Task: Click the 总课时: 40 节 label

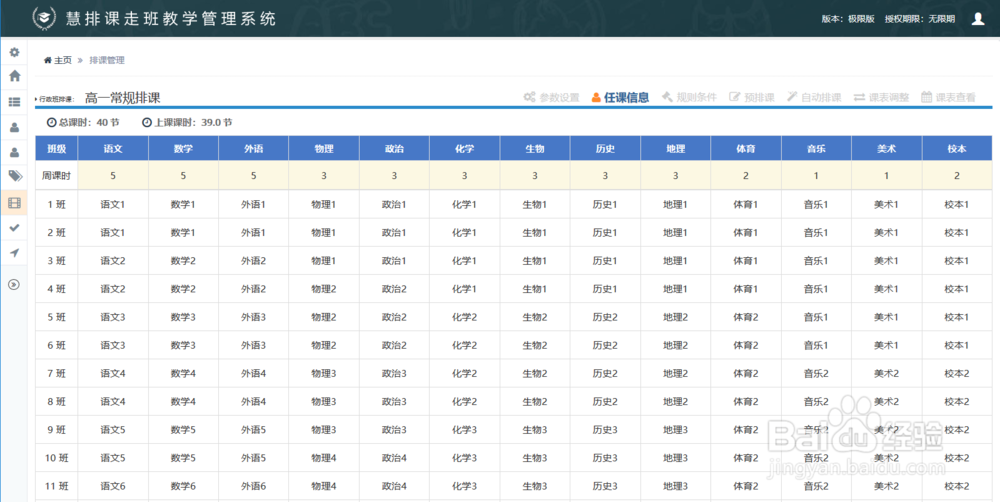Action: (x=83, y=122)
